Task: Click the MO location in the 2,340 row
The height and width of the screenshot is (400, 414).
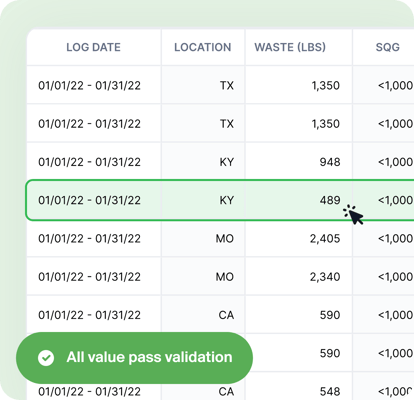Action: [x=225, y=277]
